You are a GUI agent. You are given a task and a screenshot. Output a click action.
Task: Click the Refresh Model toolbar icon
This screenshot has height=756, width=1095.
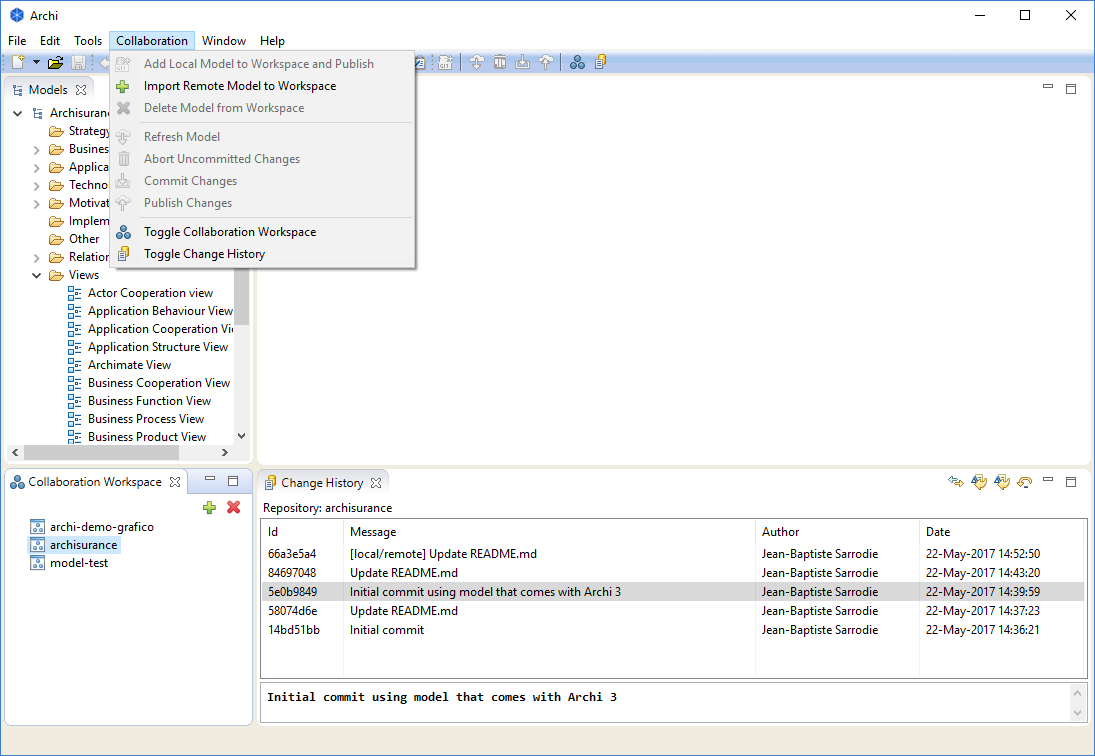(x=476, y=62)
